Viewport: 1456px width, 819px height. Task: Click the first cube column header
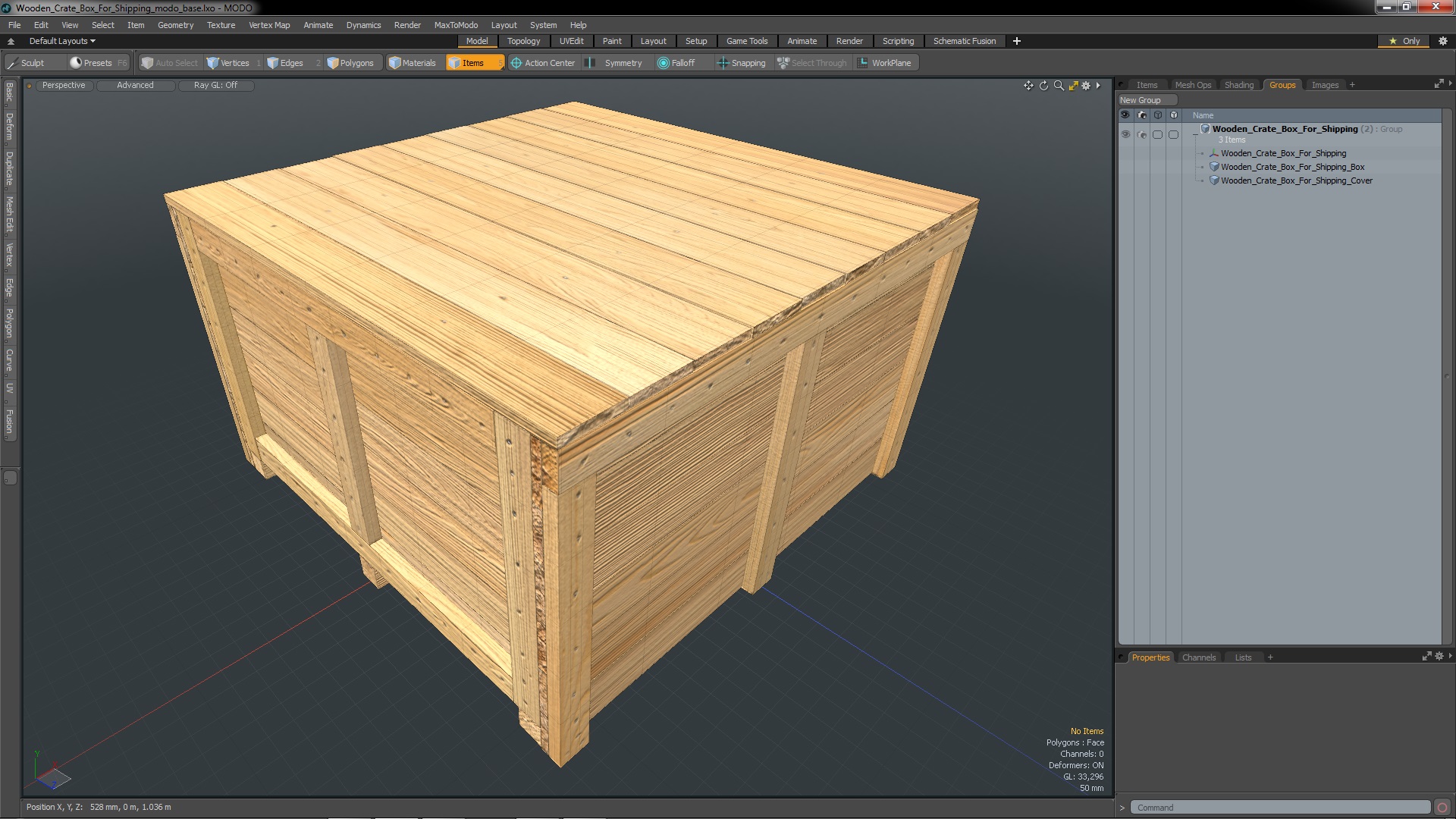pos(1158,115)
